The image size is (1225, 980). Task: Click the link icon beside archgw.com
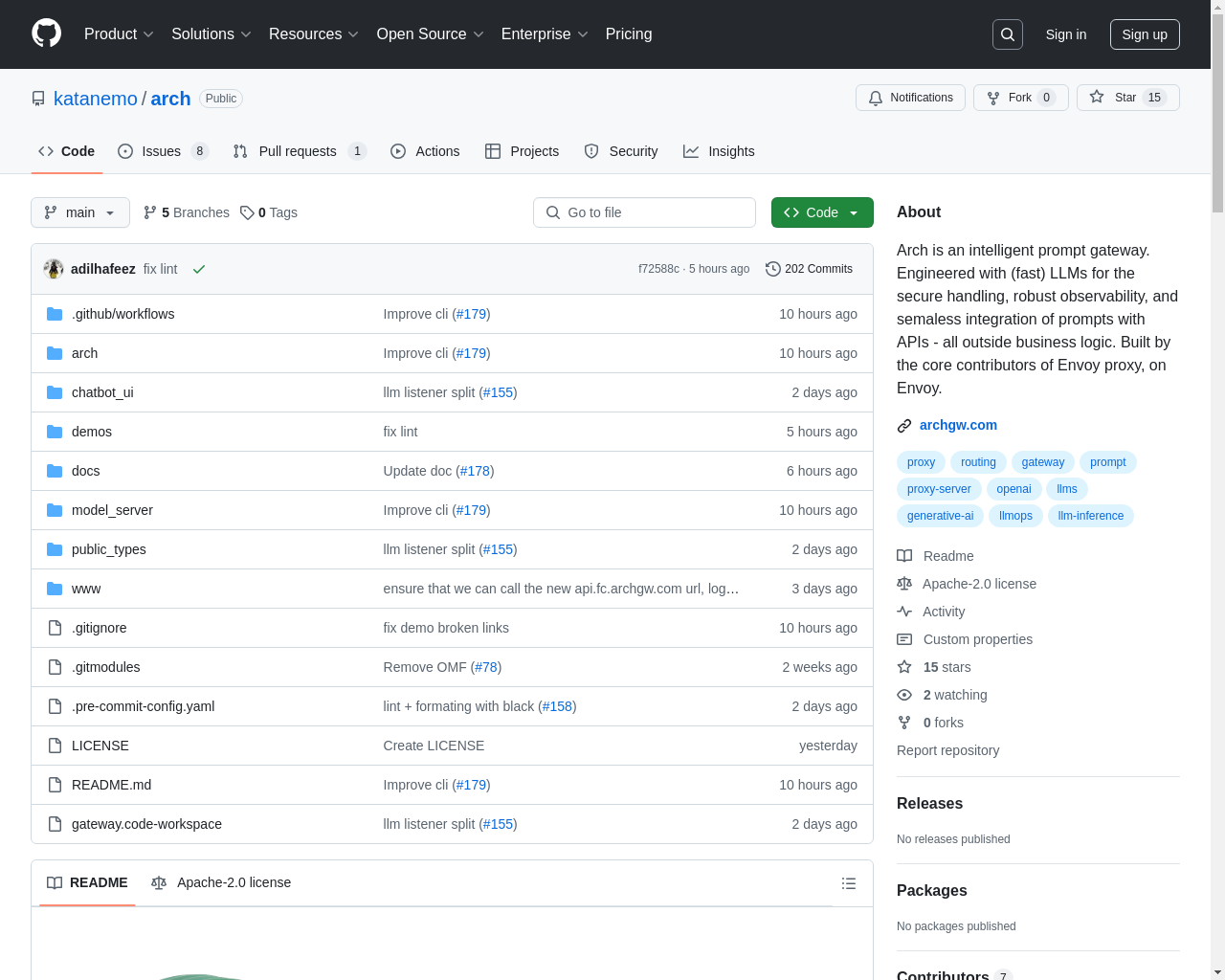coord(904,426)
